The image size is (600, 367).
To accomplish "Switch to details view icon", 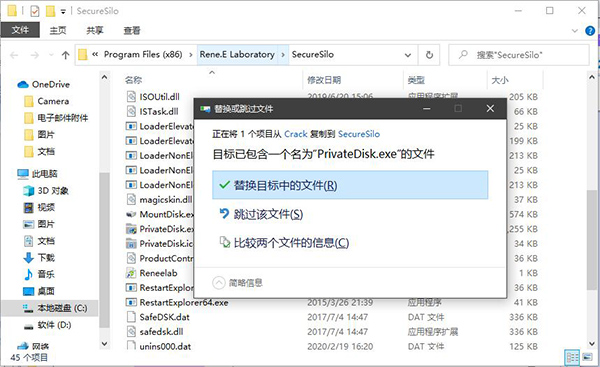I will [x=572, y=358].
